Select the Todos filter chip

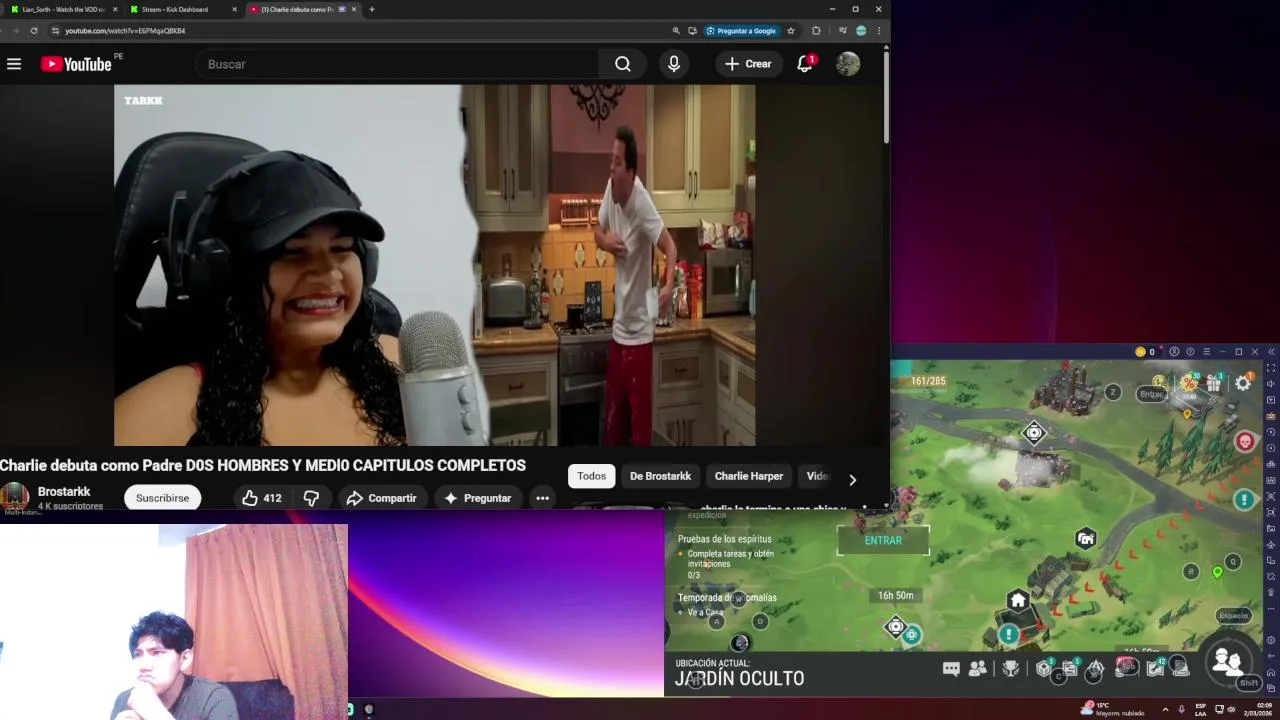pyautogui.click(x=591, y=476)
